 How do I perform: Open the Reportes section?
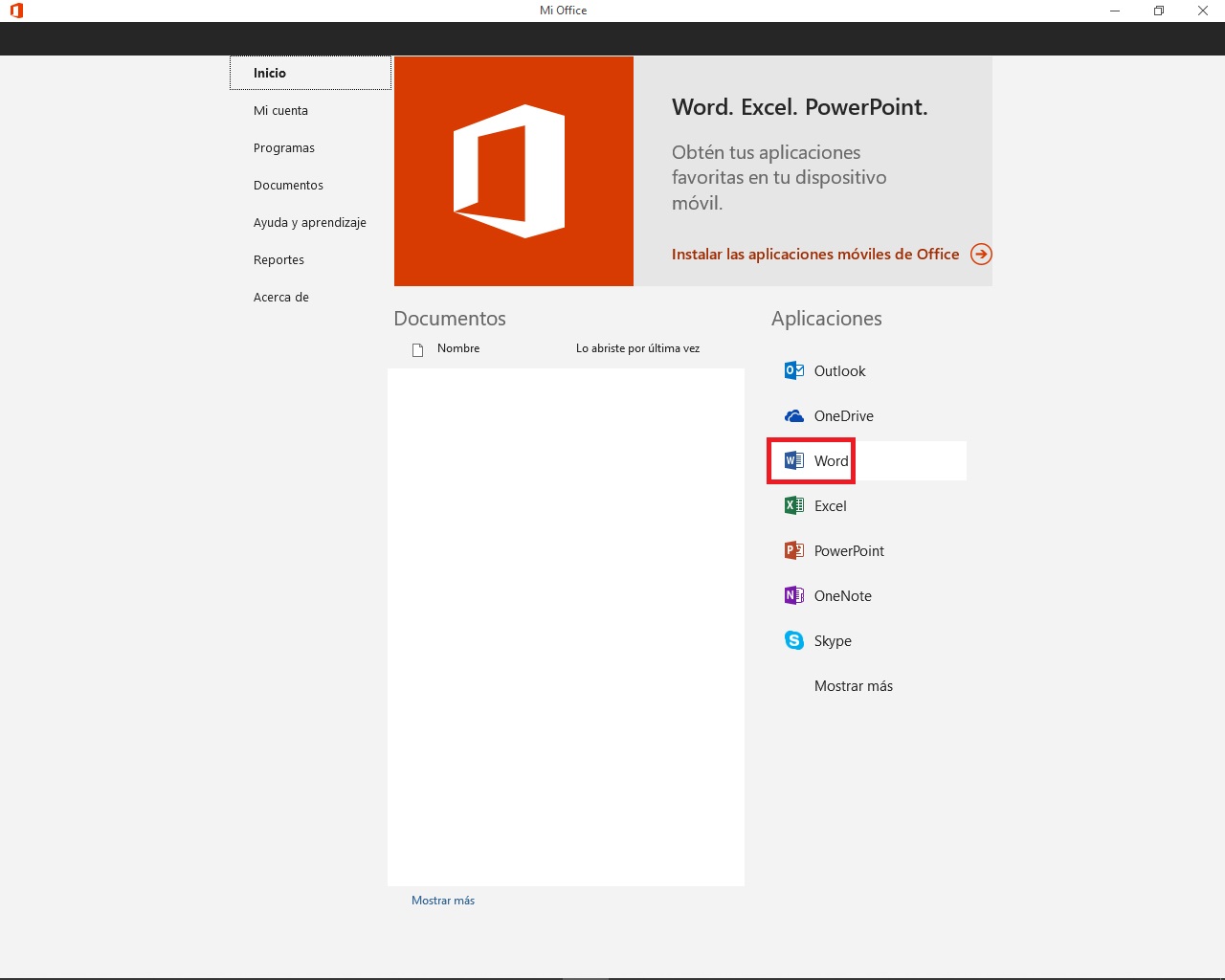(278, 259)
